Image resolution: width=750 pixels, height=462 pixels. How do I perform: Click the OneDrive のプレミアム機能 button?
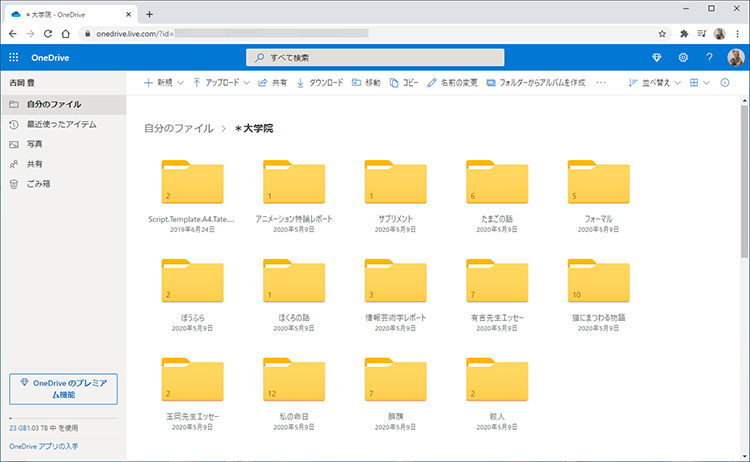point(63,388)
